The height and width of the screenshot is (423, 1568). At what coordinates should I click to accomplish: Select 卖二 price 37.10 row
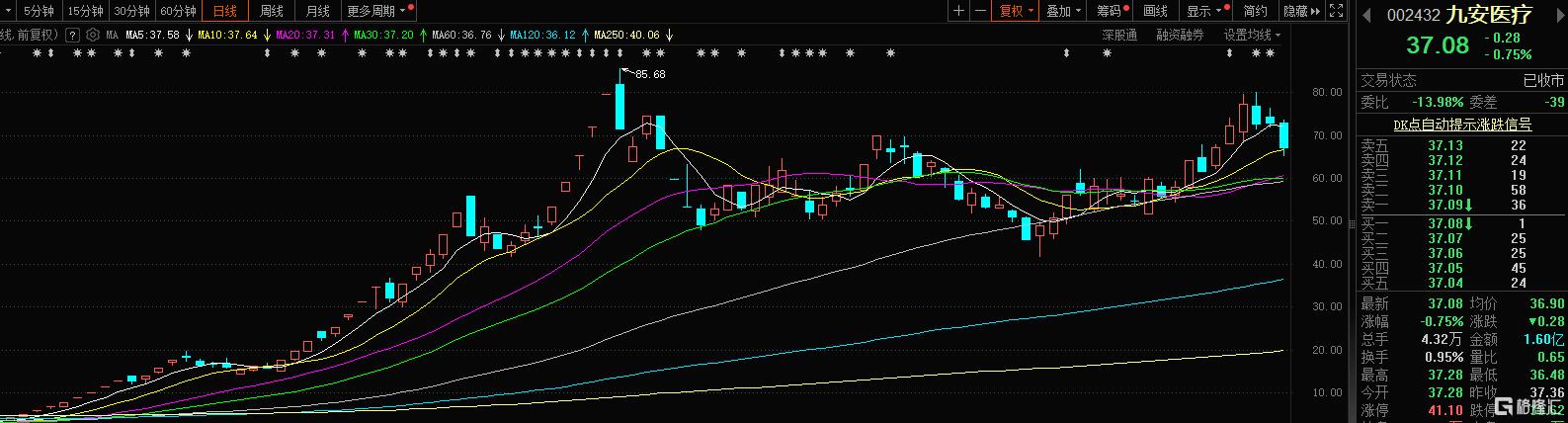click(x=1460, y=190)
